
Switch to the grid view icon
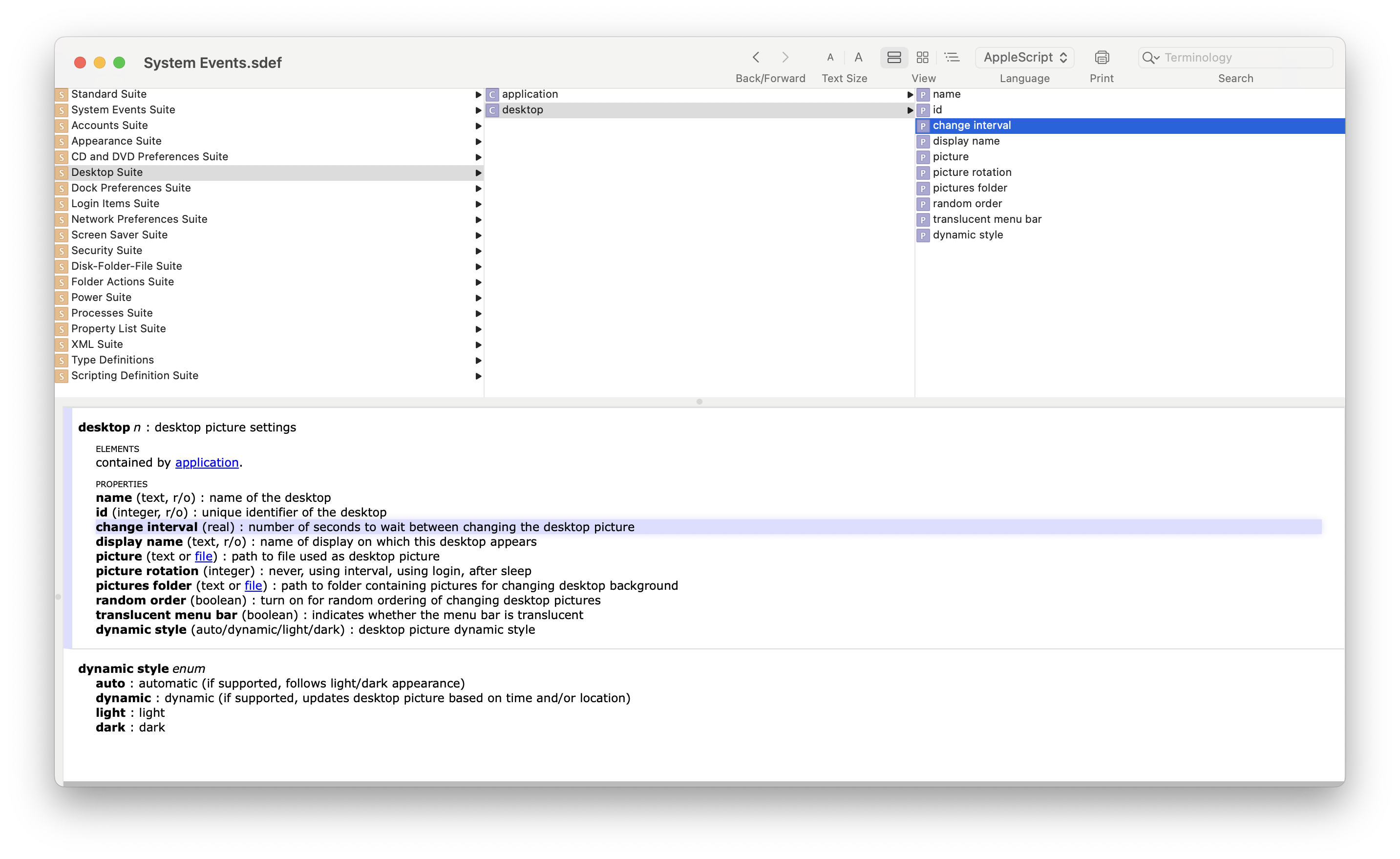tap(923, 58)
